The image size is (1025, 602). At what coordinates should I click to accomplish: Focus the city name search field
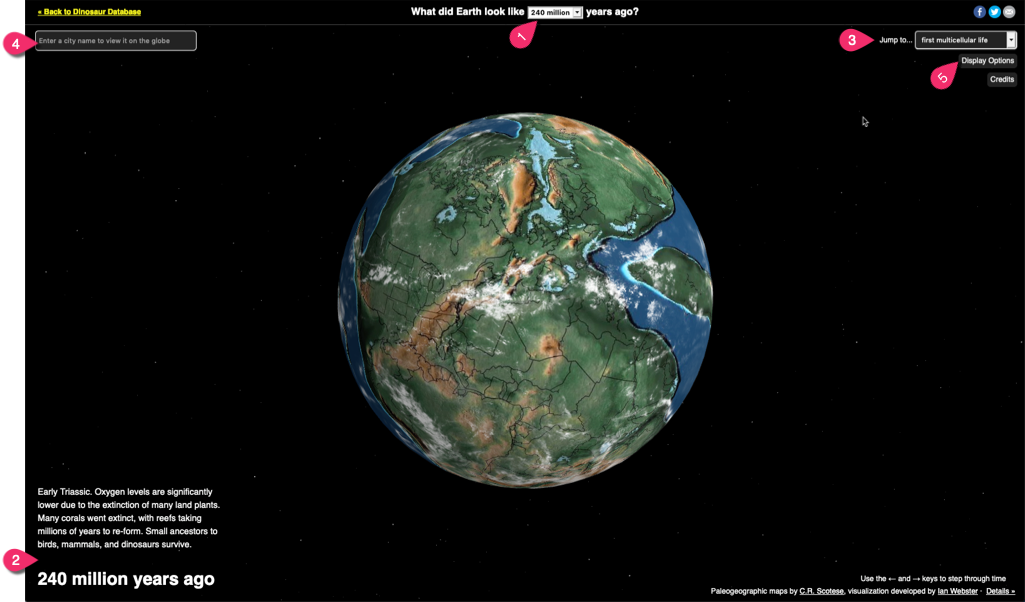[116, 41]
